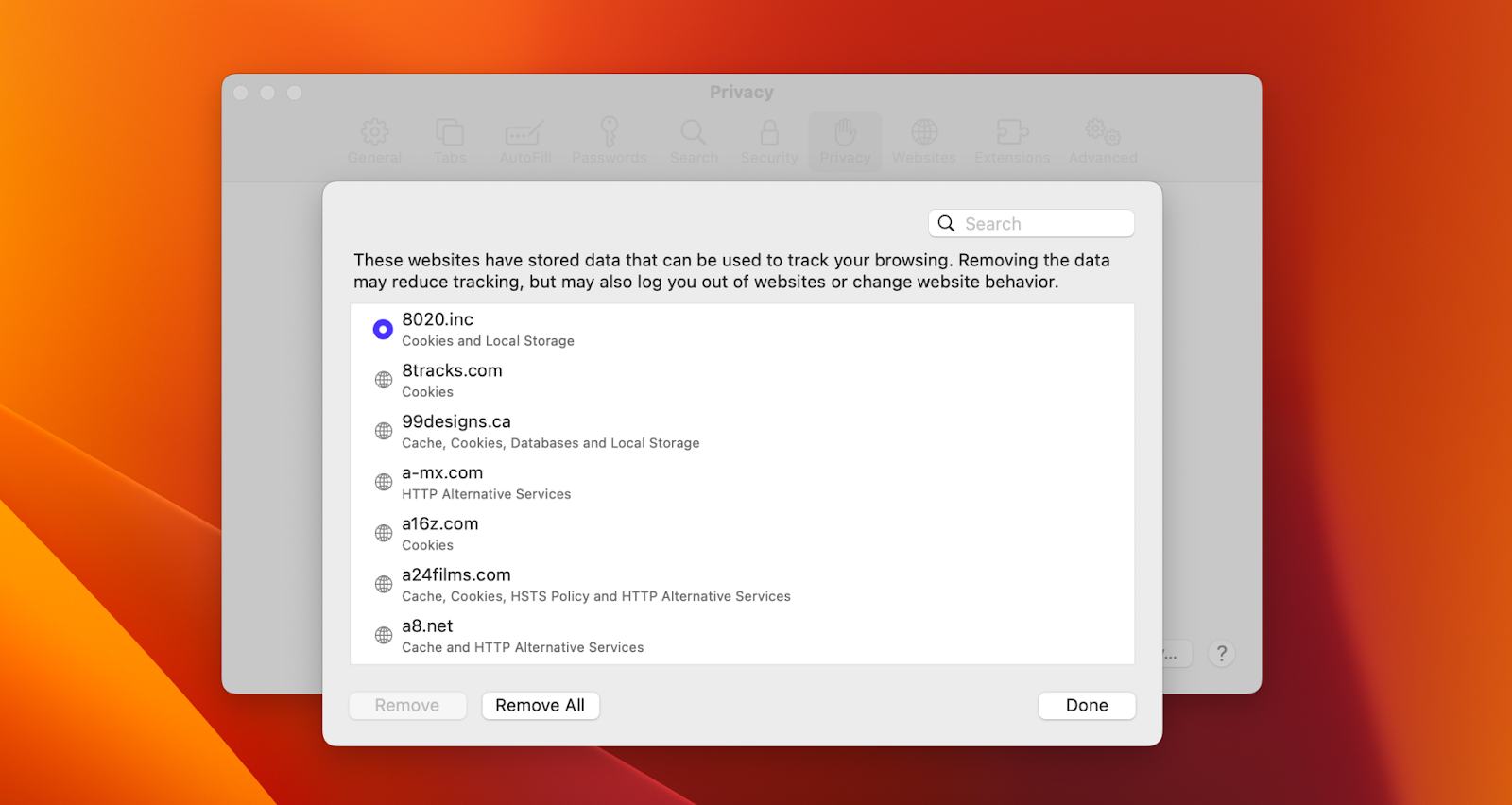Viewport: 1512px width, 805px height.
Task: Click the help question mark button
Action: [x=1222, y=654]
